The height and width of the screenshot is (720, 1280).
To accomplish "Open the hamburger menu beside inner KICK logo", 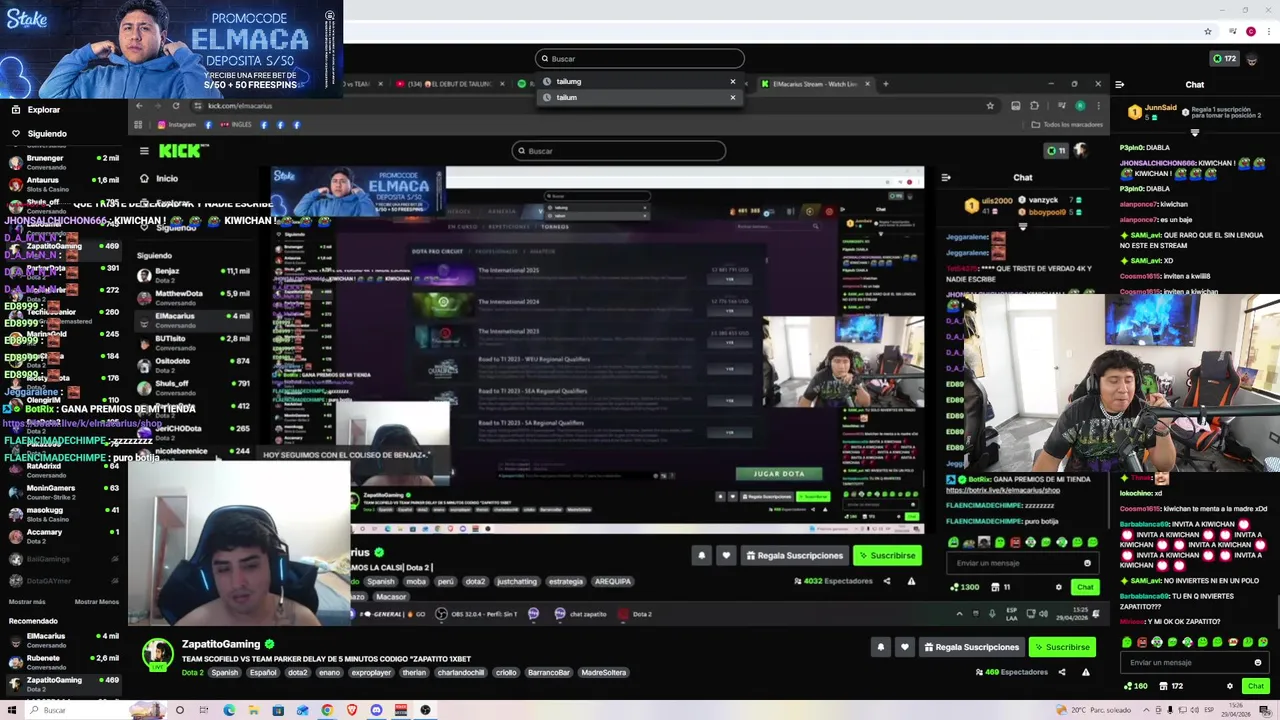I will pos(144,151).
